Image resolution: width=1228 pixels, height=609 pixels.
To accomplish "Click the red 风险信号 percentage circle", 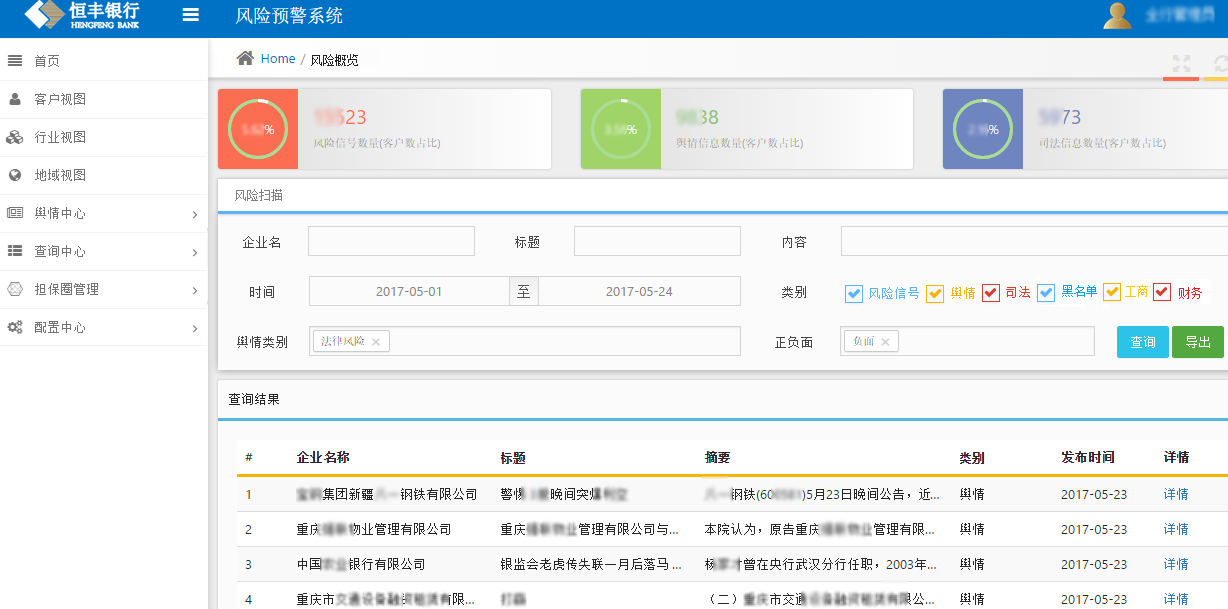I will (257, 129).
